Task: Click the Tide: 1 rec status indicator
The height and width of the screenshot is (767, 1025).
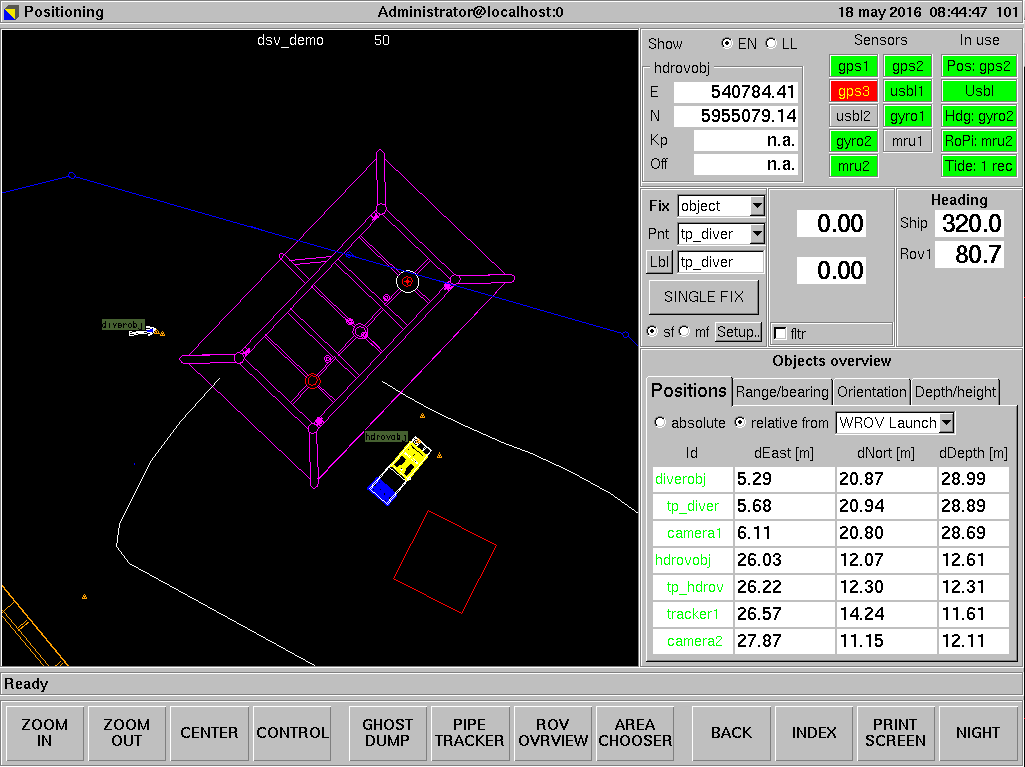Action: [979, 166]
